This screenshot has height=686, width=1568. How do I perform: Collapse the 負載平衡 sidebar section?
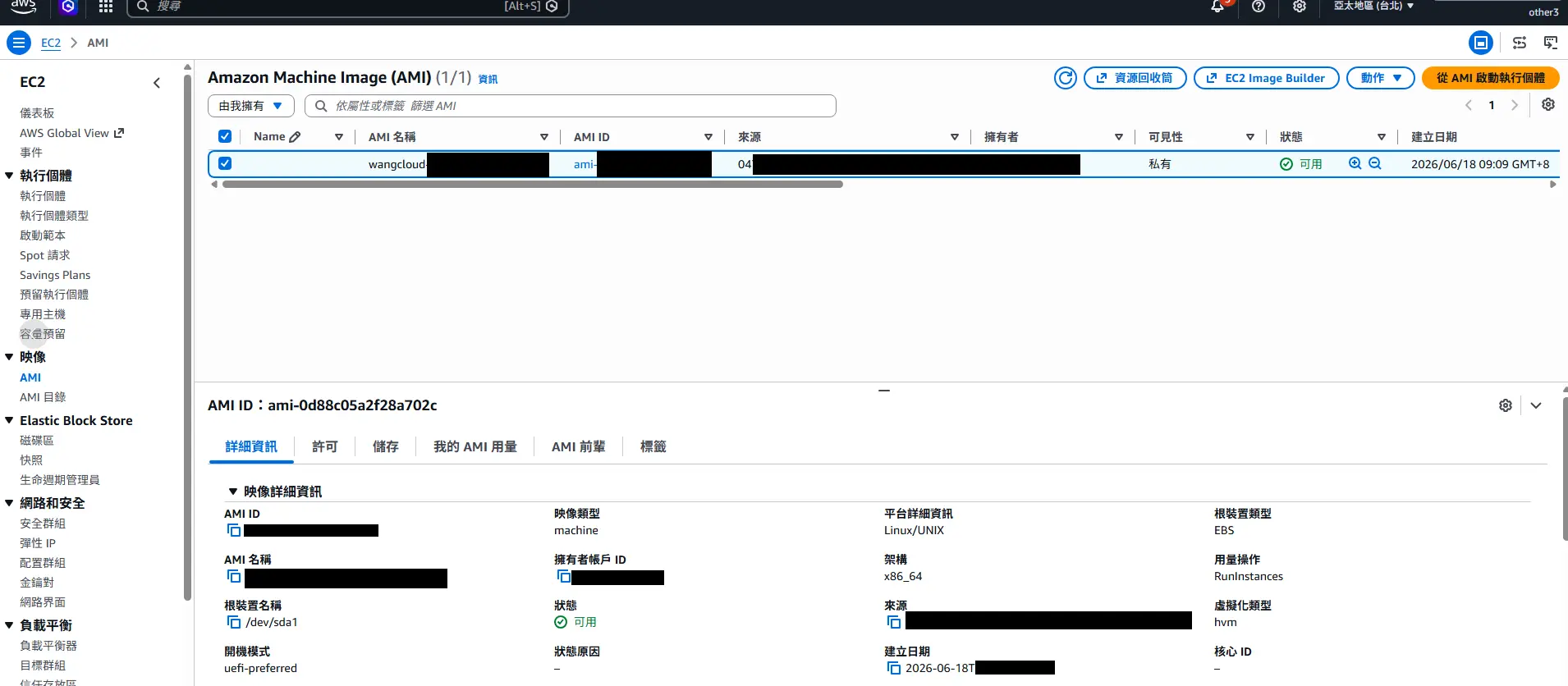(x=9, y=624)
